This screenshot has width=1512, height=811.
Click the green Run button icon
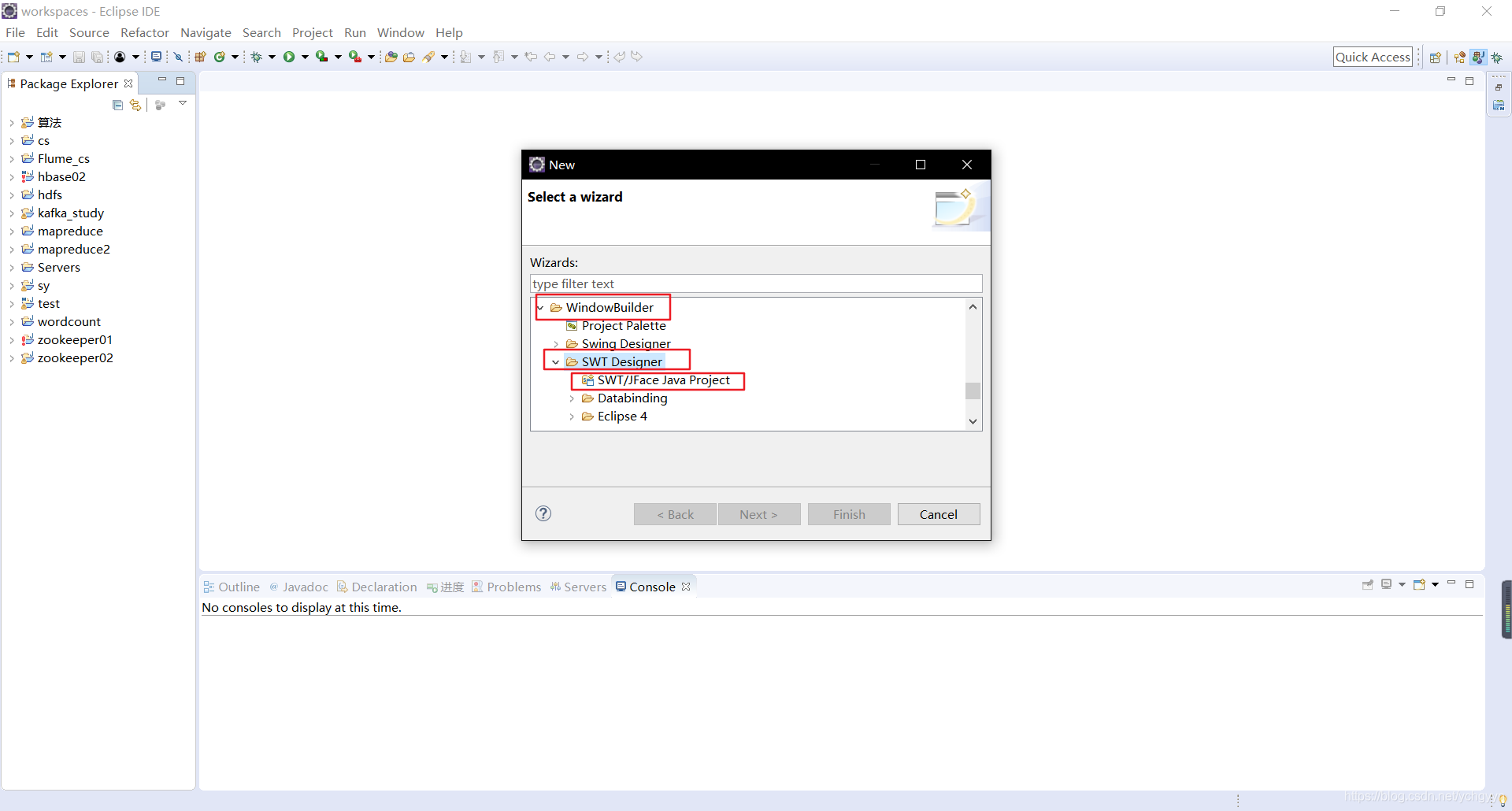[x=289, y=57]
